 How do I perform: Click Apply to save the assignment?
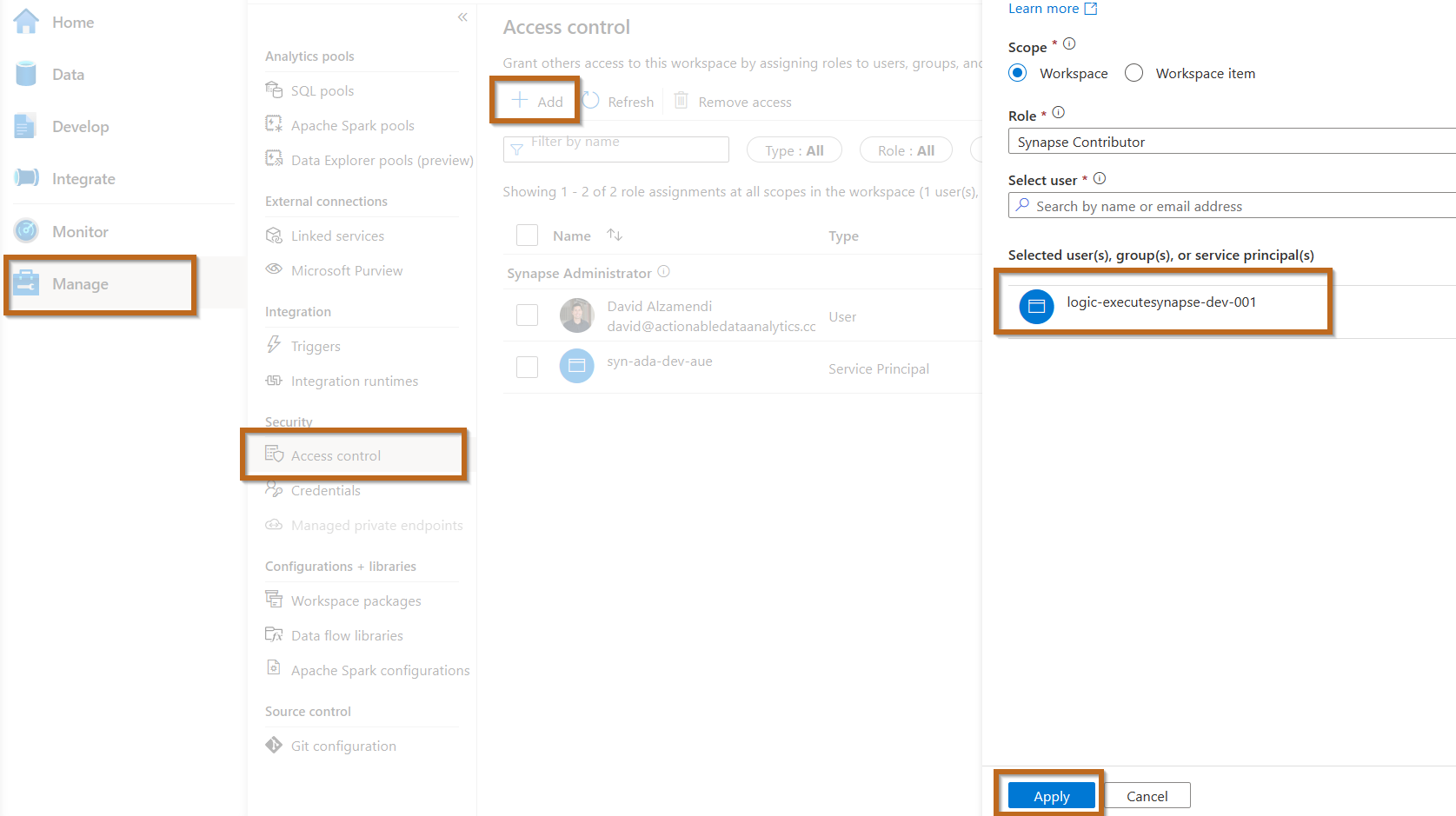click(1052, 796)
